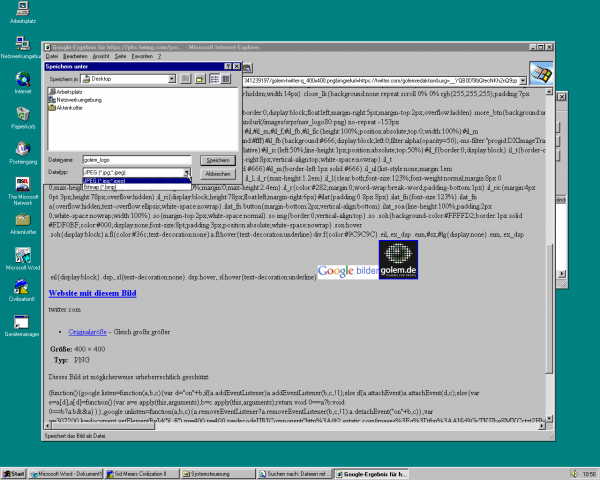This screenshot has width=600, height=480.
Task: Open the ? help menu
Action: 160,56
